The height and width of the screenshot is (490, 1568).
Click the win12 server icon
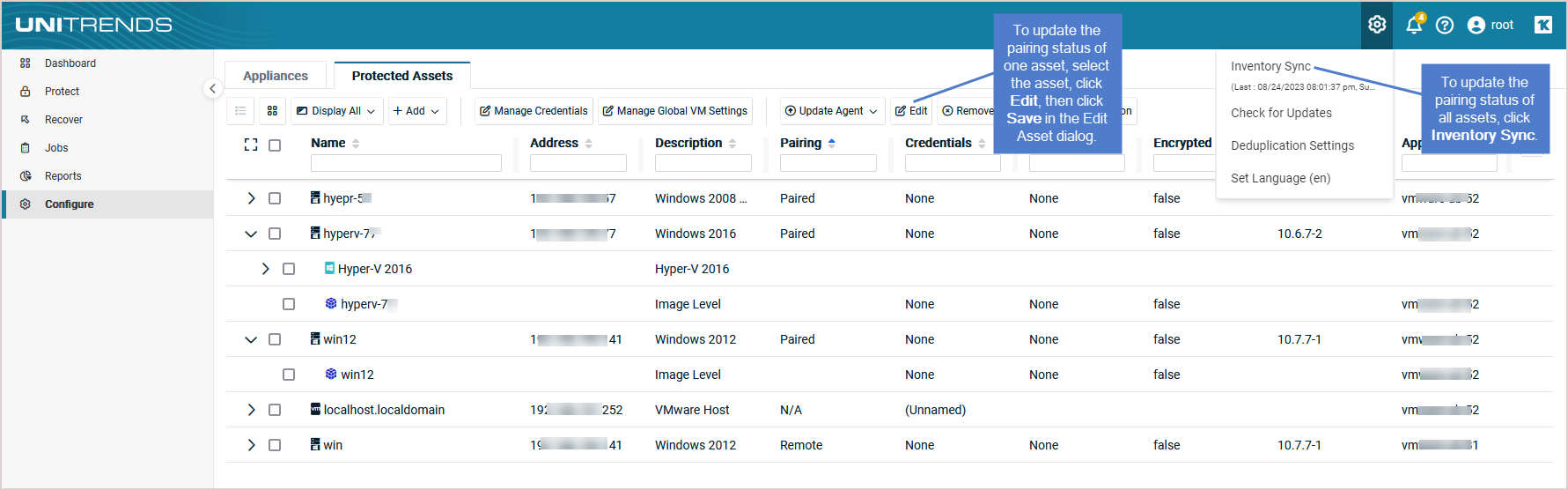point(315,338)
